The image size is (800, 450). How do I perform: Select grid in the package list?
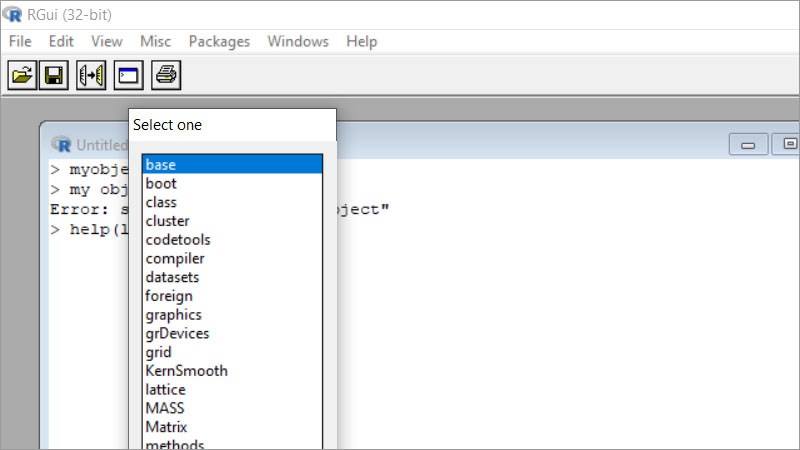point(232,352)
